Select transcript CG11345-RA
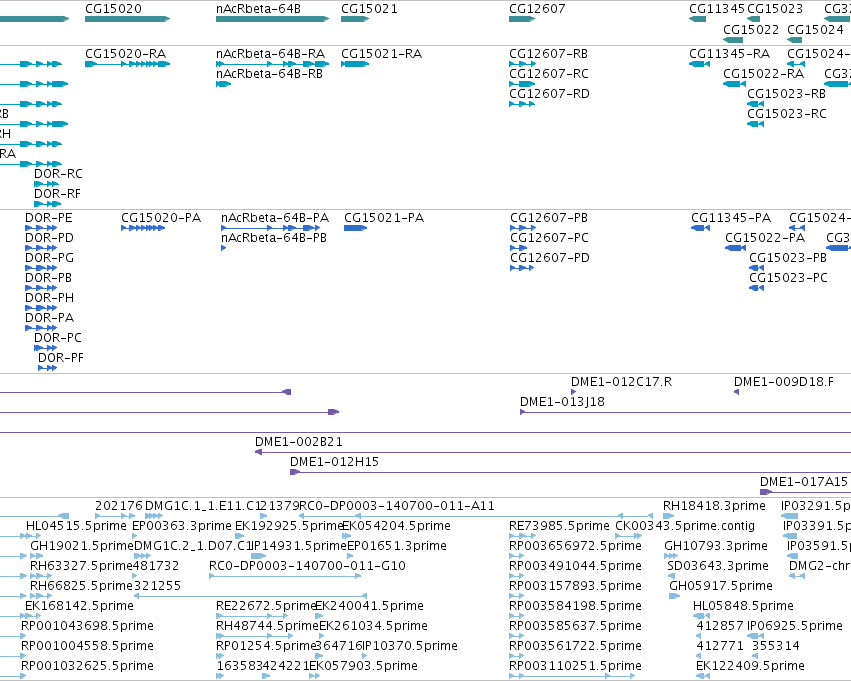This screenshot has height=681, width=851. click(x=729, y=54)
